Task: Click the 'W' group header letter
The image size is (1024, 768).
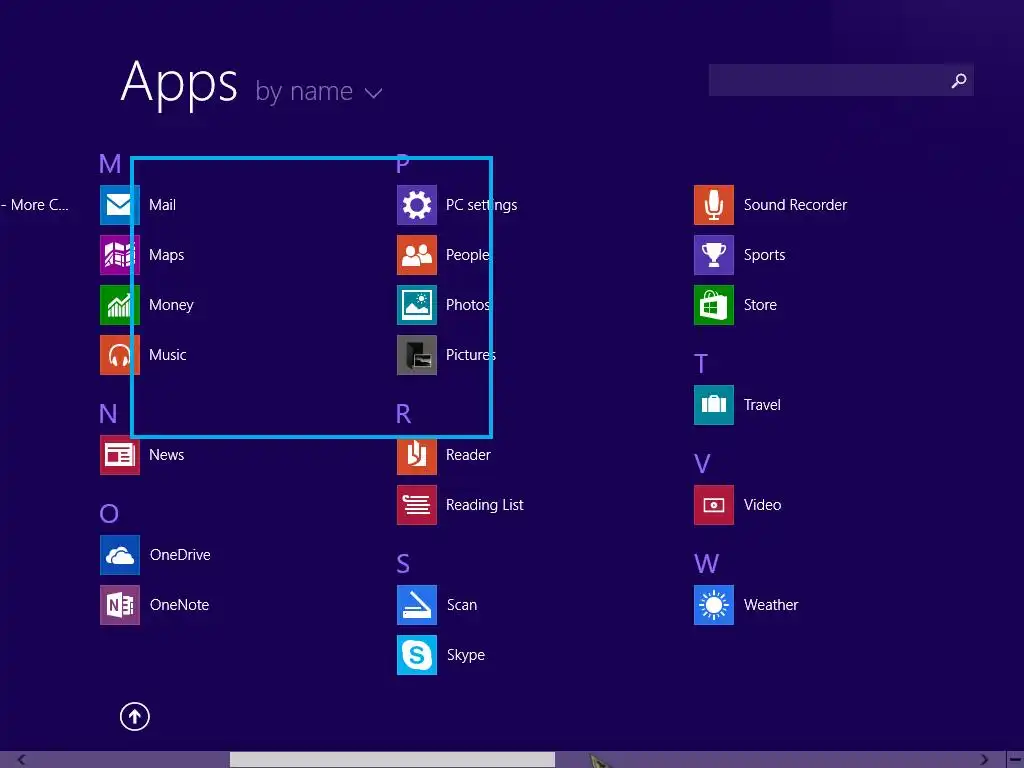Action: pos(707,564)
